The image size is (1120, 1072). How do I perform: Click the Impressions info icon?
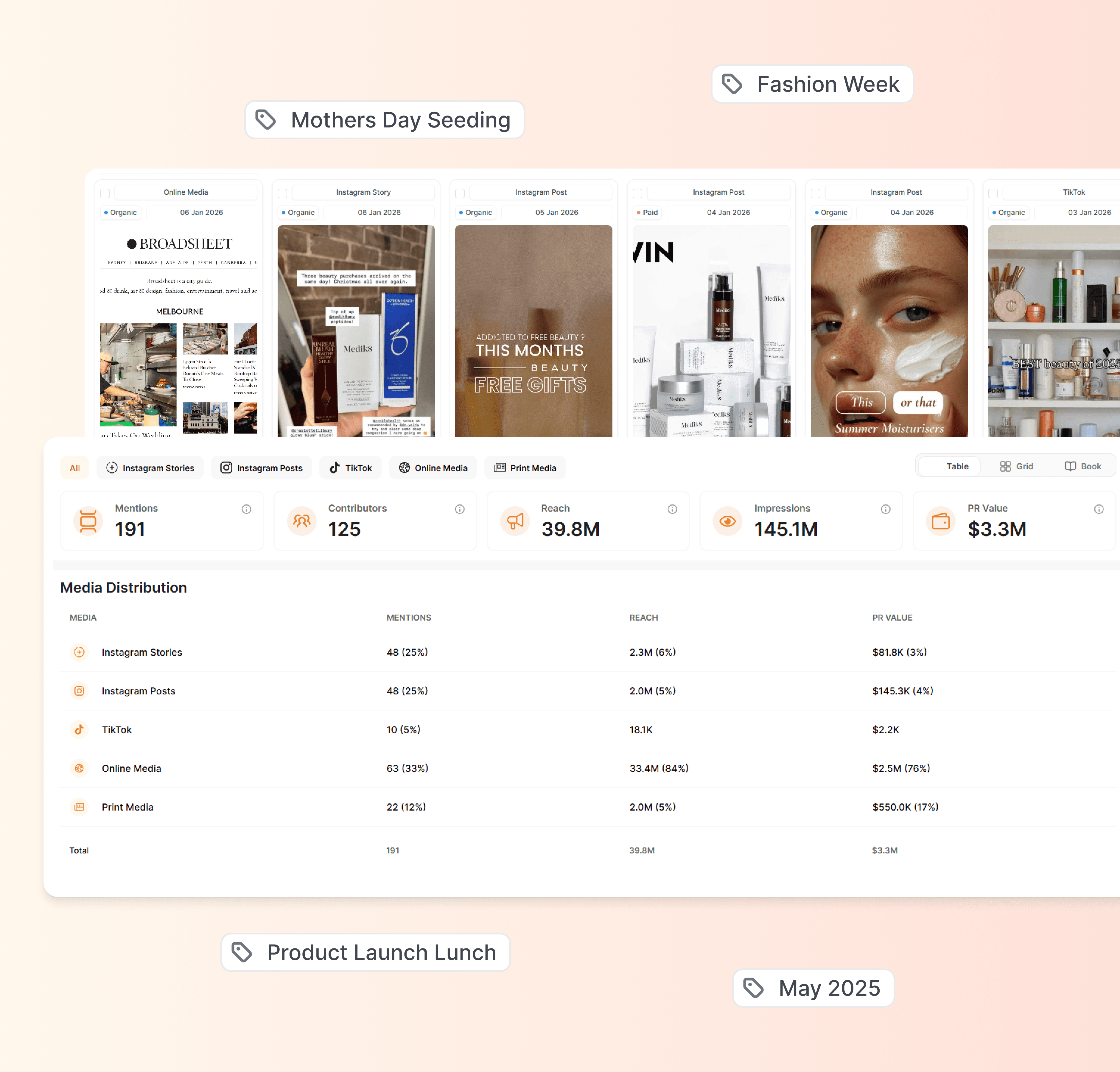coord(885,509)
